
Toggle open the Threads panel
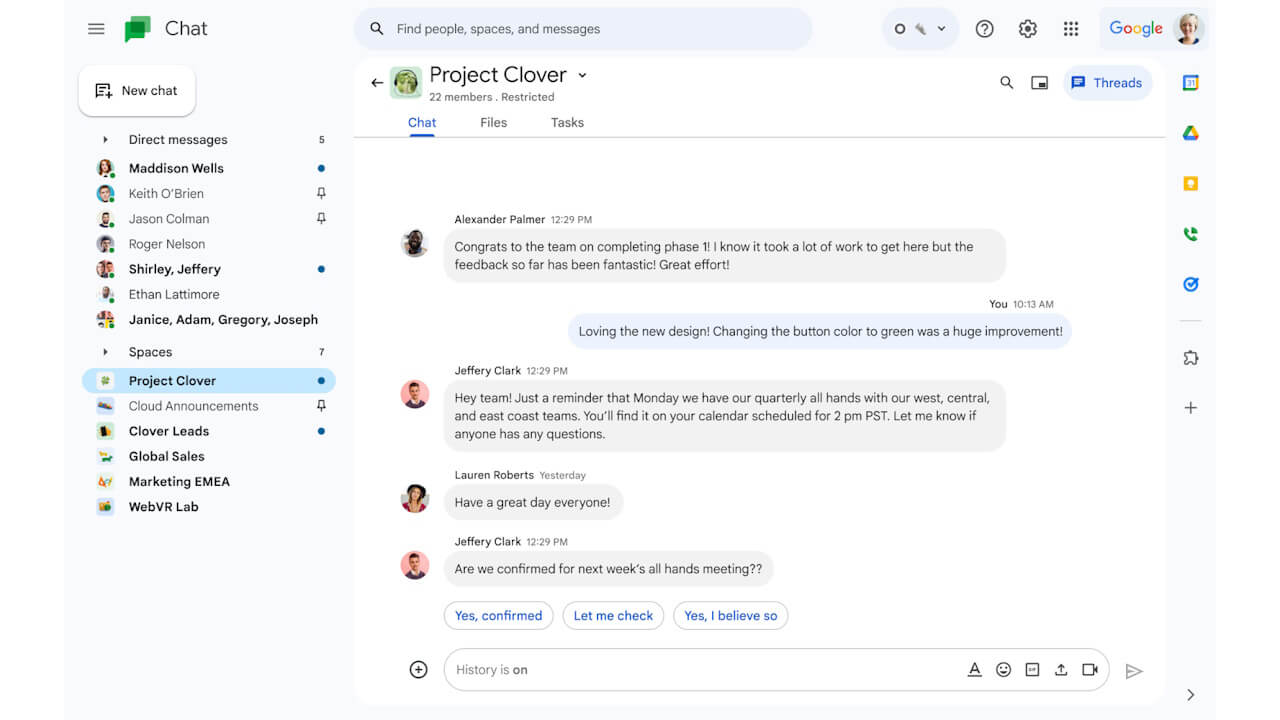point(1107,83)
